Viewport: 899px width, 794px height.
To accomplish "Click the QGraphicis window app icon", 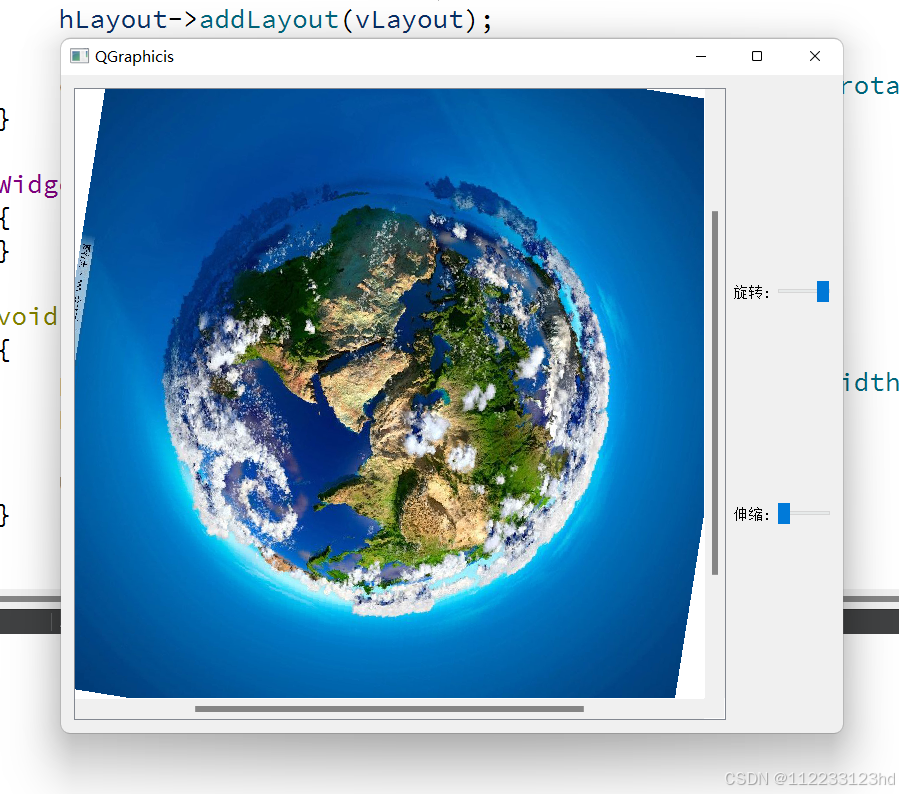I will 79,56.
